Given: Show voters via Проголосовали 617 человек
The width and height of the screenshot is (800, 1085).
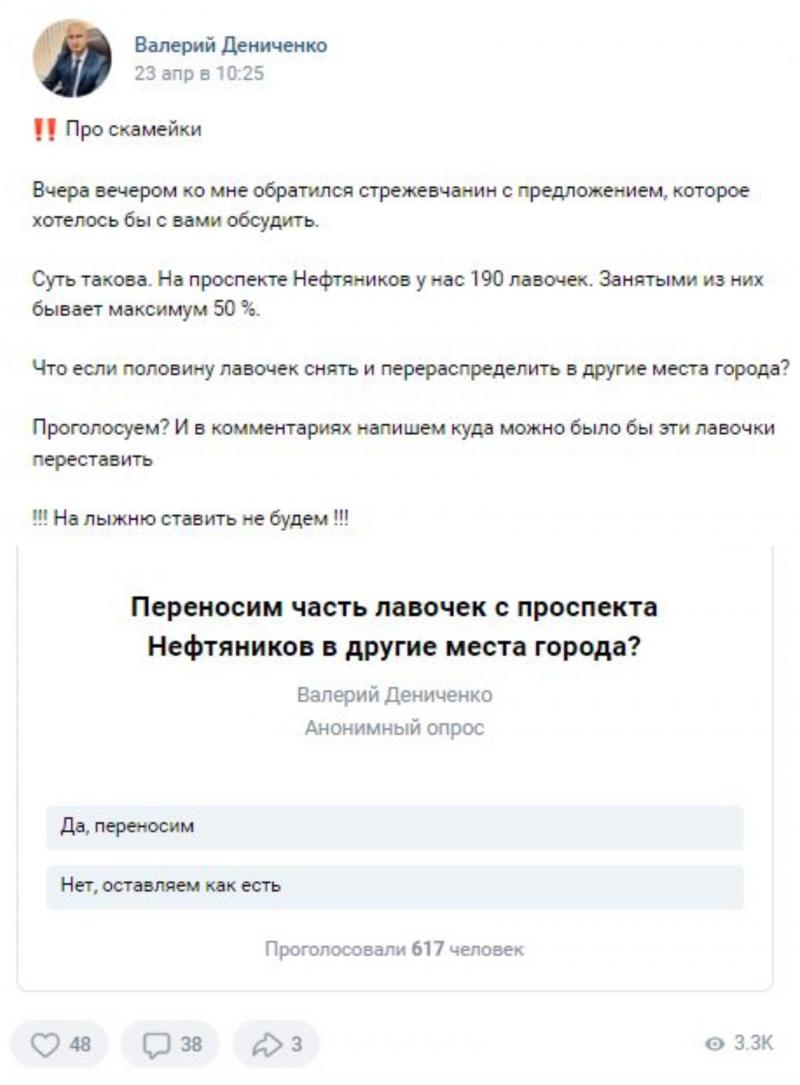Looking at the screenshot, I should 394,949.
